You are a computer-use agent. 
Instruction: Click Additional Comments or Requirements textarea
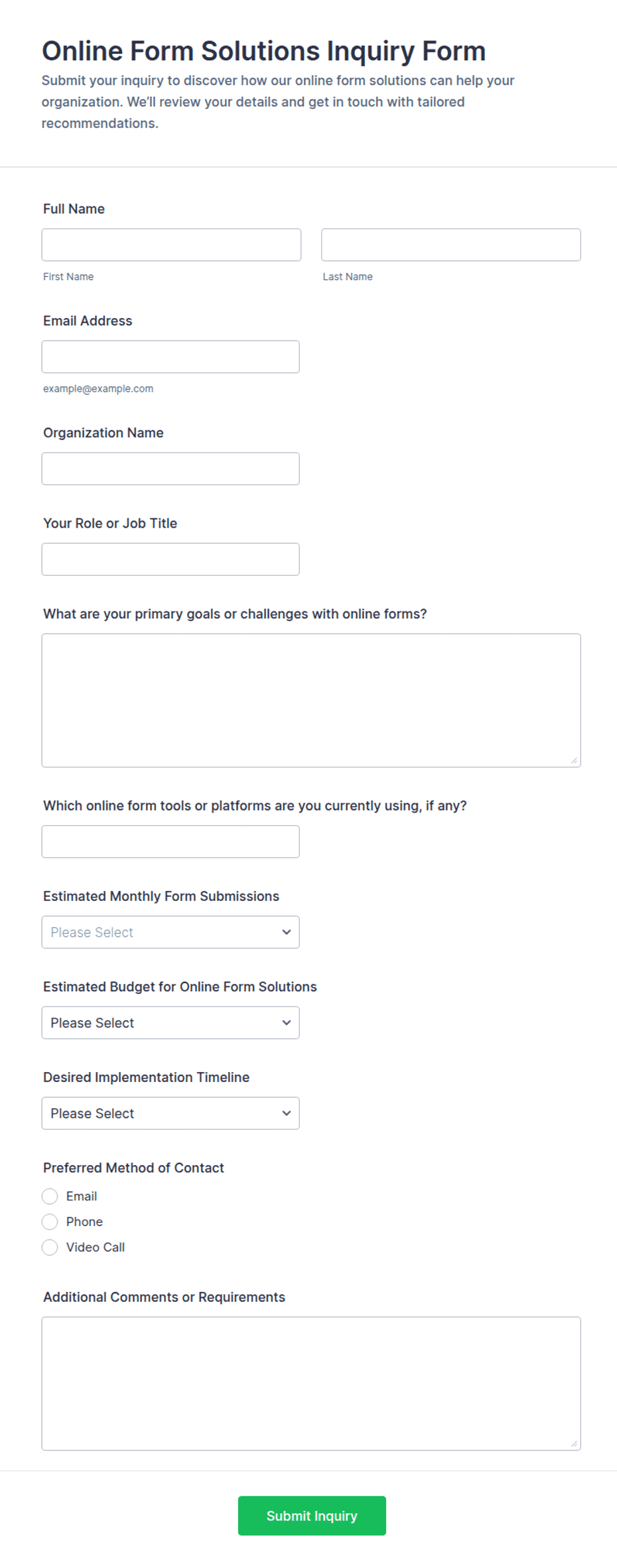click(x=311, y=1383)
